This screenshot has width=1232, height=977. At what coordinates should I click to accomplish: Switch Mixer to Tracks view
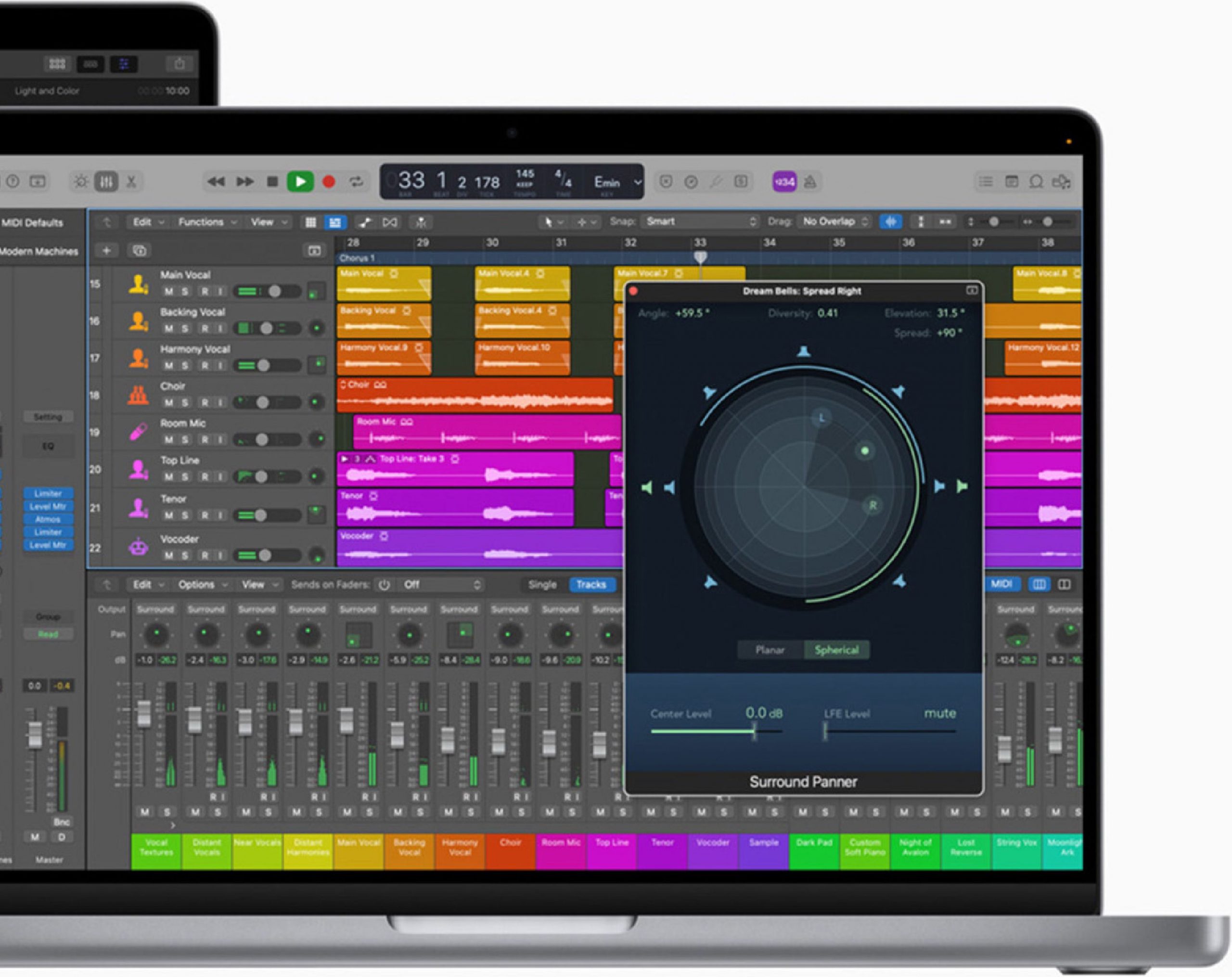[x=591, y=584]
